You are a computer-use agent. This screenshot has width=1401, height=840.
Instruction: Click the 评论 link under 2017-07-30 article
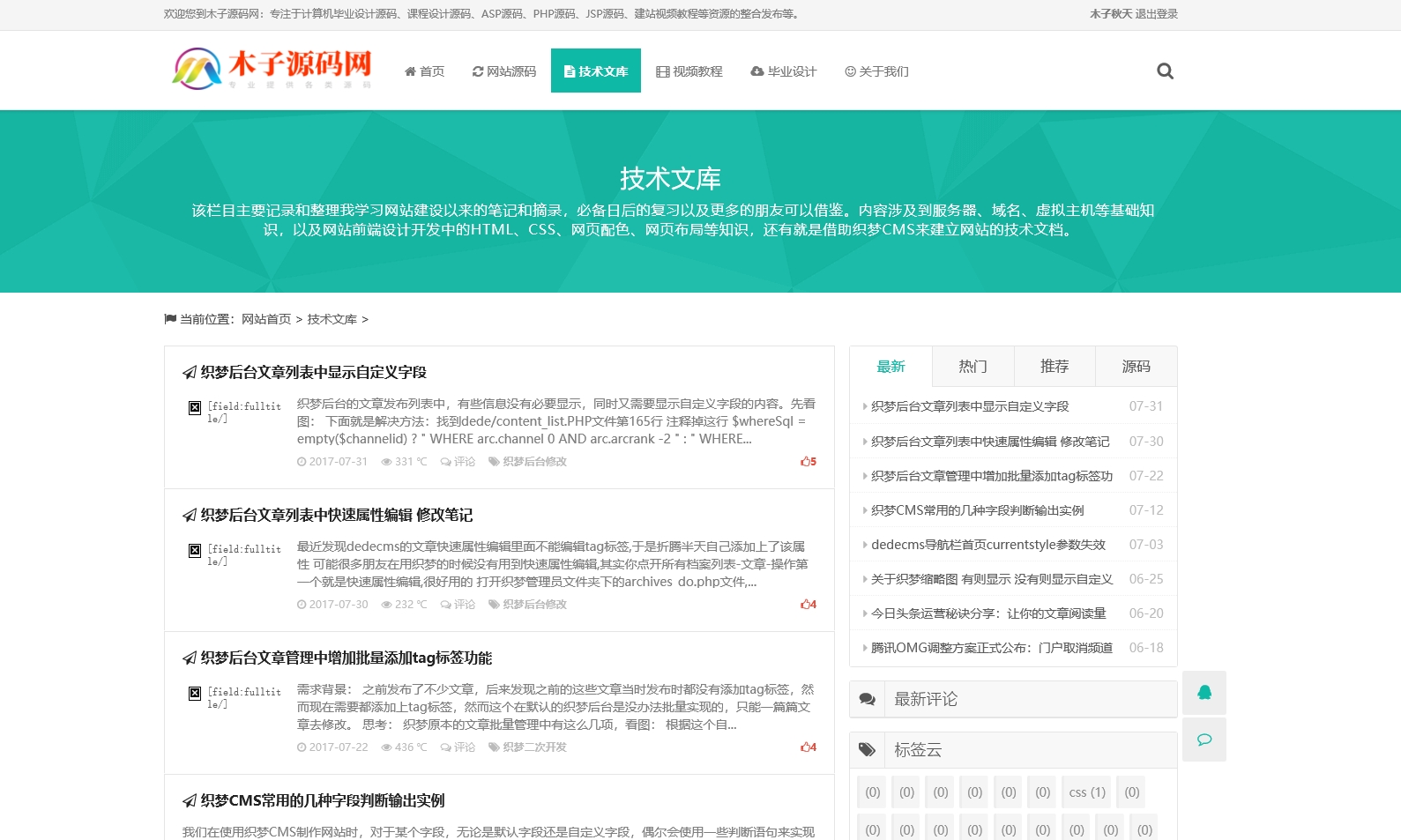458,605
